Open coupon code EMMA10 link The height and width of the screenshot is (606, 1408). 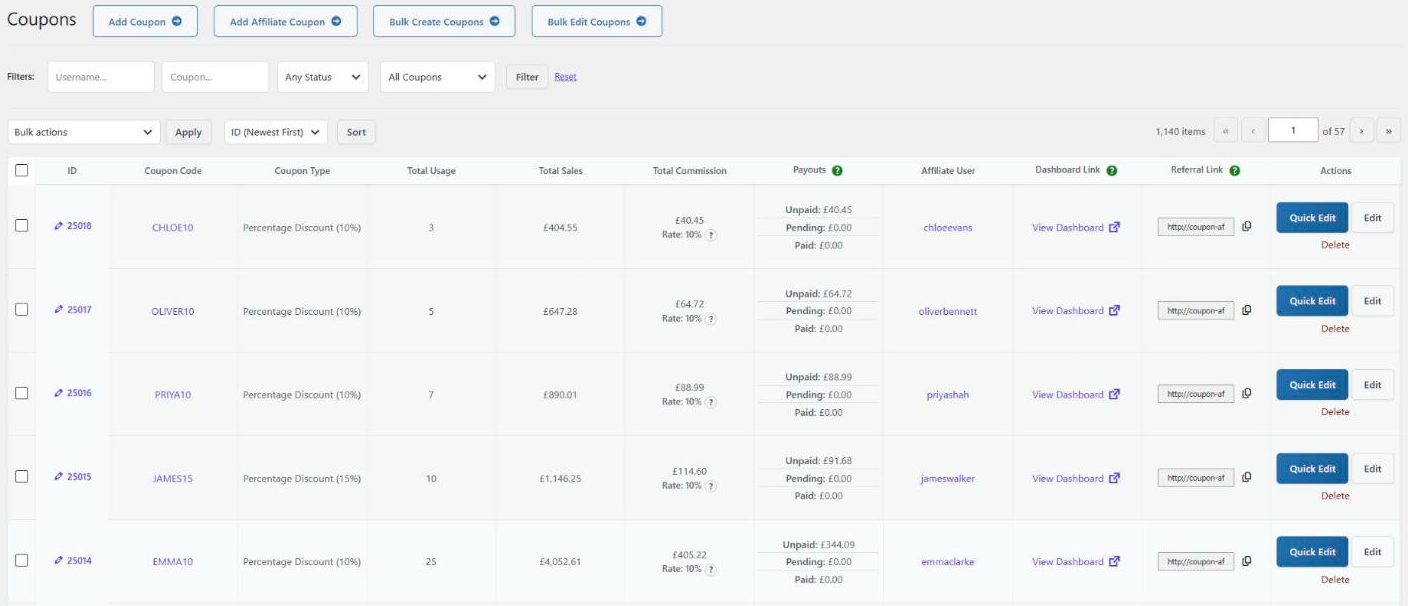(x=173, y=562)
